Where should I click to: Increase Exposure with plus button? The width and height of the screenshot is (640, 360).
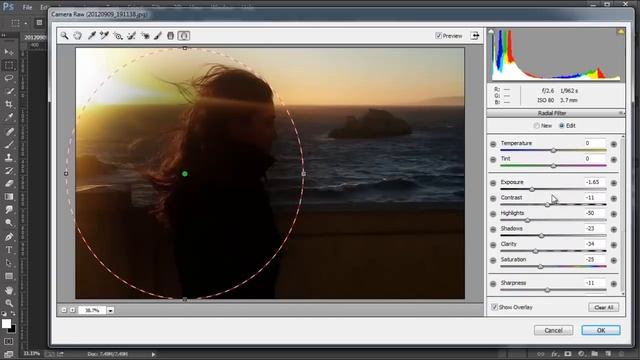point(613,183)
